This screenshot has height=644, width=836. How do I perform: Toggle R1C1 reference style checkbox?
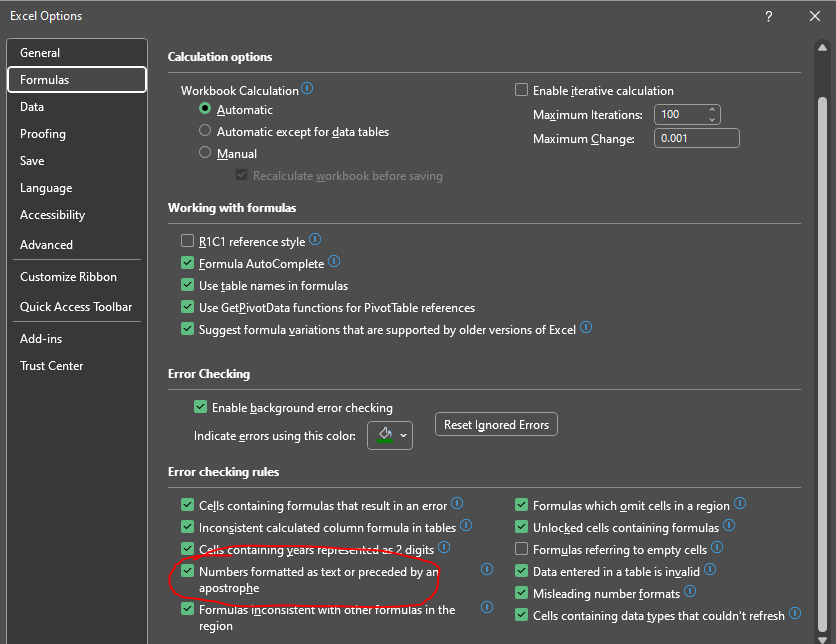click(187, 241)
